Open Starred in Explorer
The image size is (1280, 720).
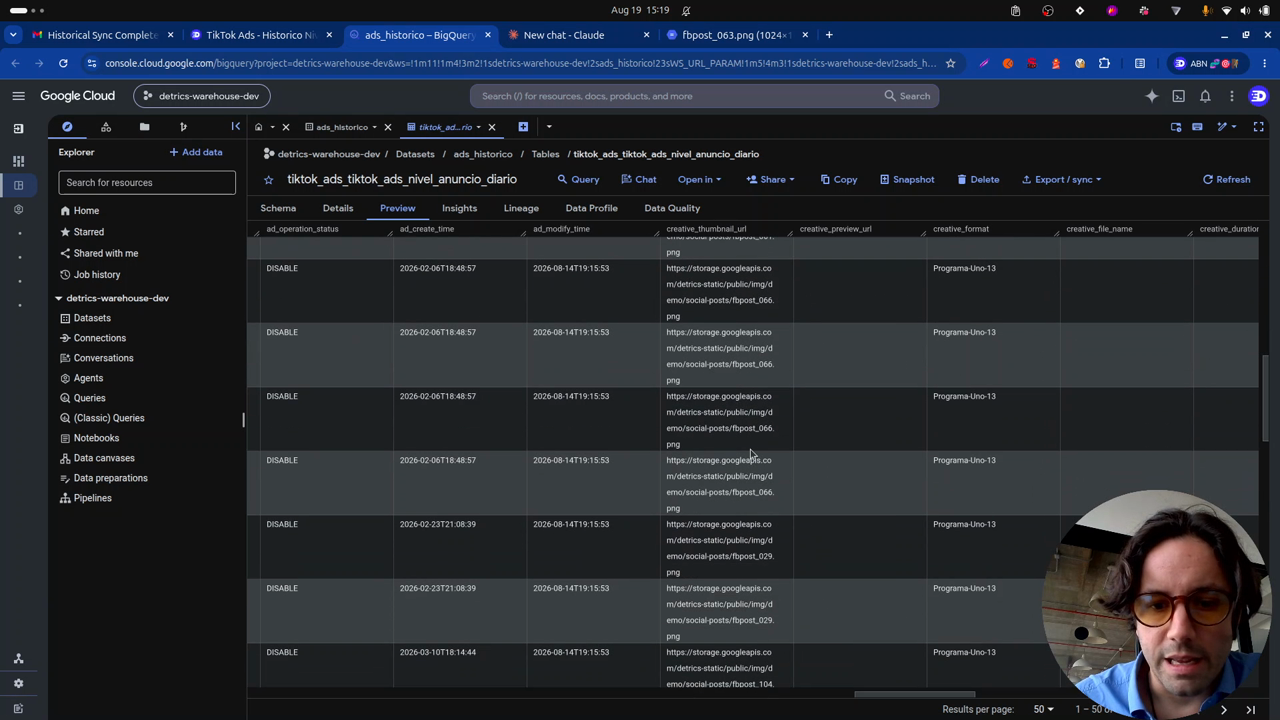pyautogui.click(x=88, y=232)
